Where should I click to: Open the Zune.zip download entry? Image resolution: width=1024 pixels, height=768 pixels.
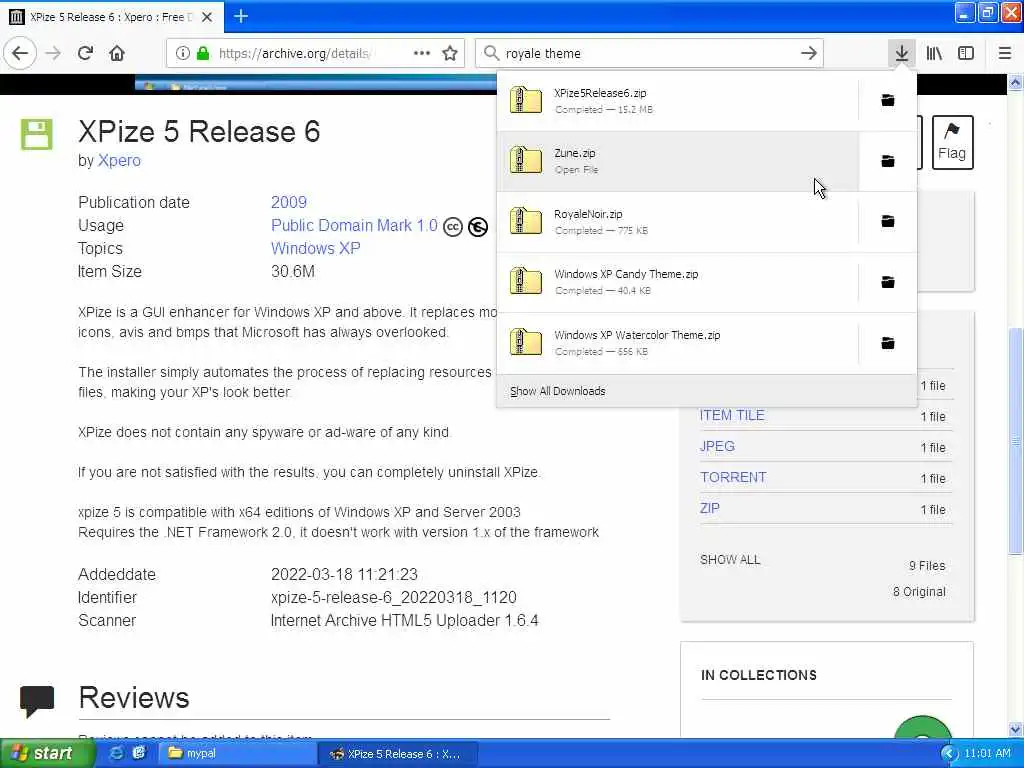[678, 161]
